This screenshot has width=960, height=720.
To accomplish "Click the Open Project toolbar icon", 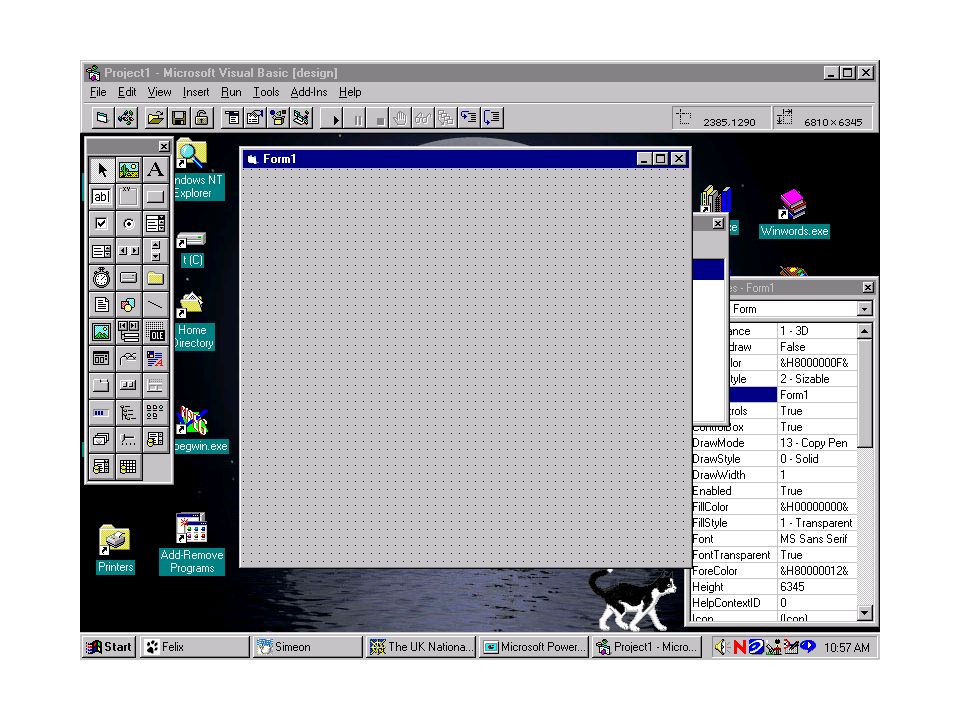I will click(156, 118).
